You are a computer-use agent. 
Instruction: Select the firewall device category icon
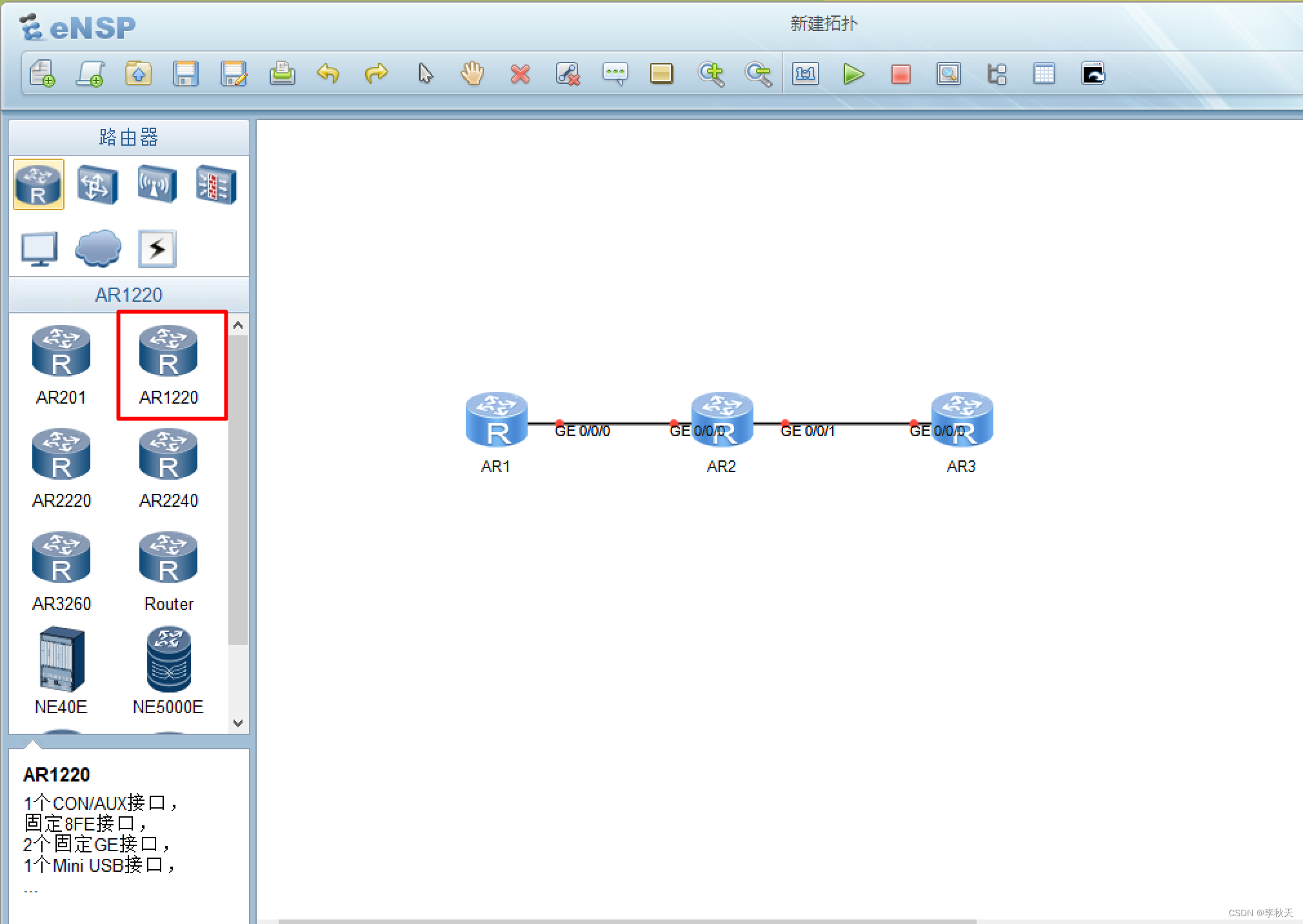[x=215, y=186]
